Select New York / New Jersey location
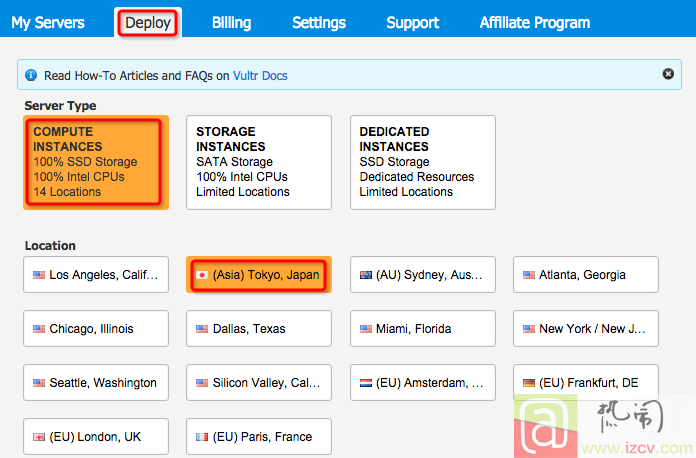696x458 pixels. (586, 328)
